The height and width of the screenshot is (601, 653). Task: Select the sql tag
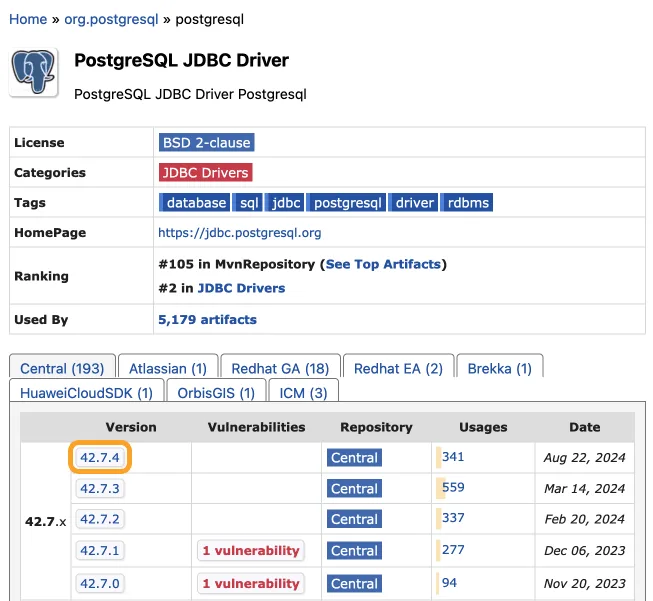[x=248, y=202]
